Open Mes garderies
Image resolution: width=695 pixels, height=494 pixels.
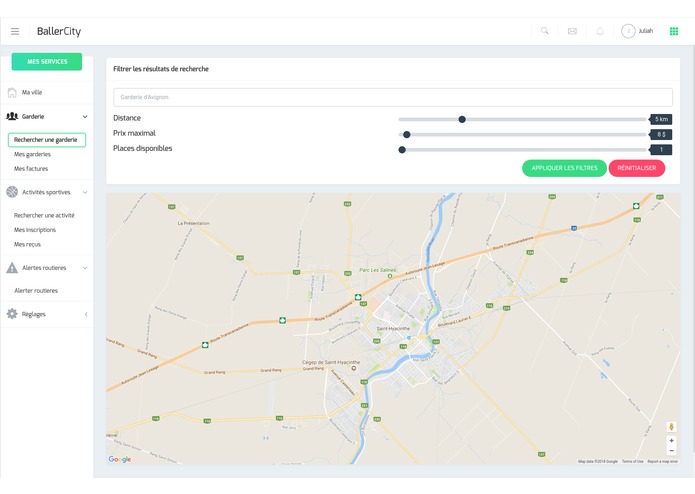pyautogui.click(x=32, y=154)
